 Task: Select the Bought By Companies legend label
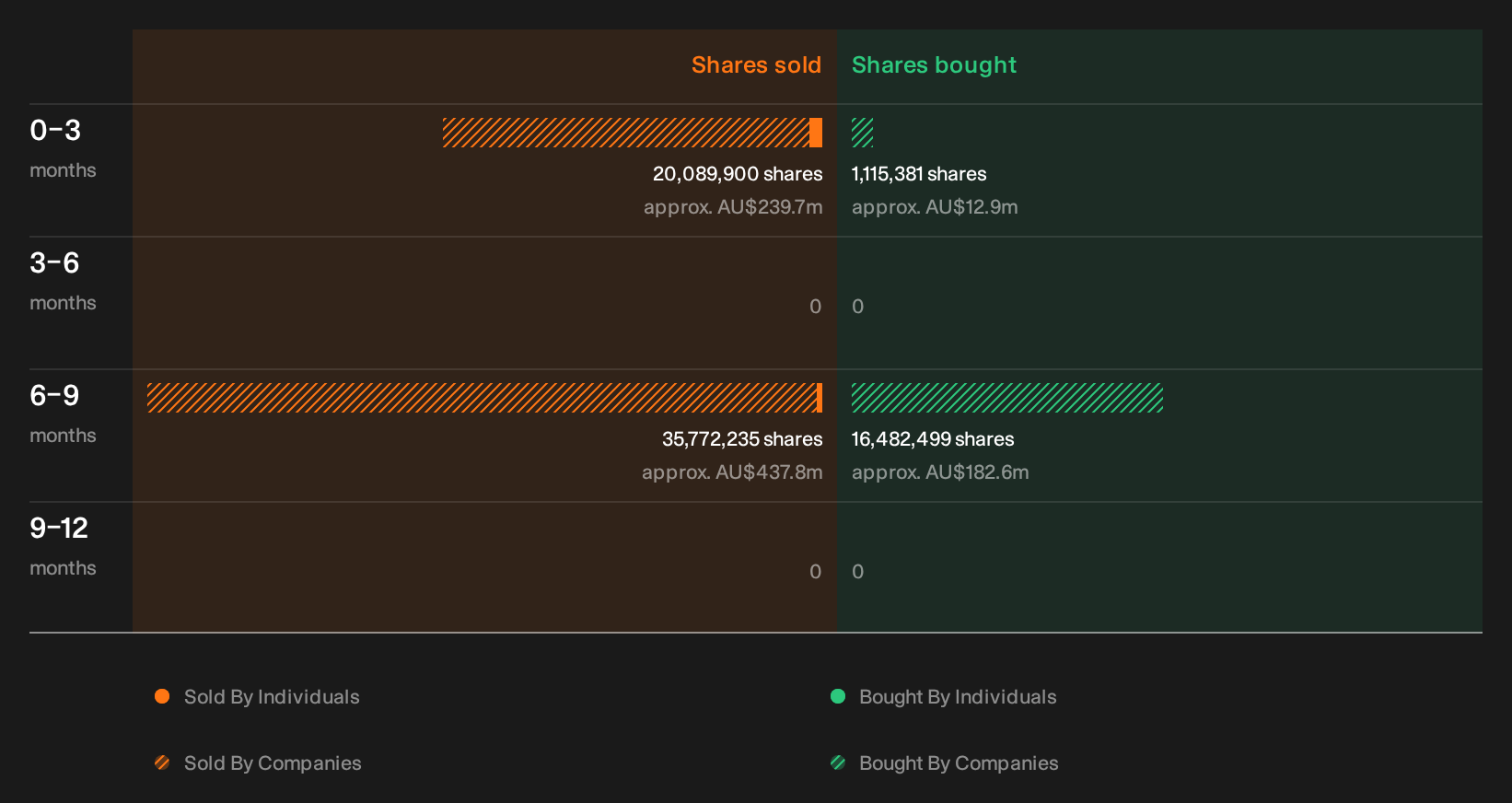coord(959,763)
